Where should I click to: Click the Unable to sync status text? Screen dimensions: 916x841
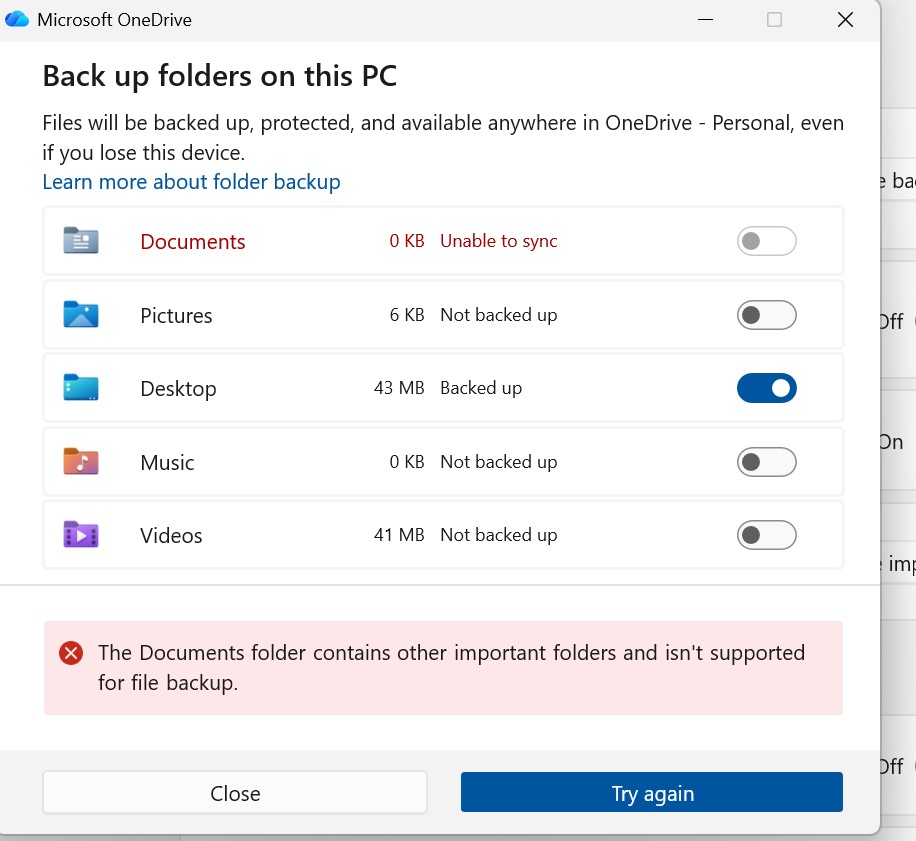[498, 241]
